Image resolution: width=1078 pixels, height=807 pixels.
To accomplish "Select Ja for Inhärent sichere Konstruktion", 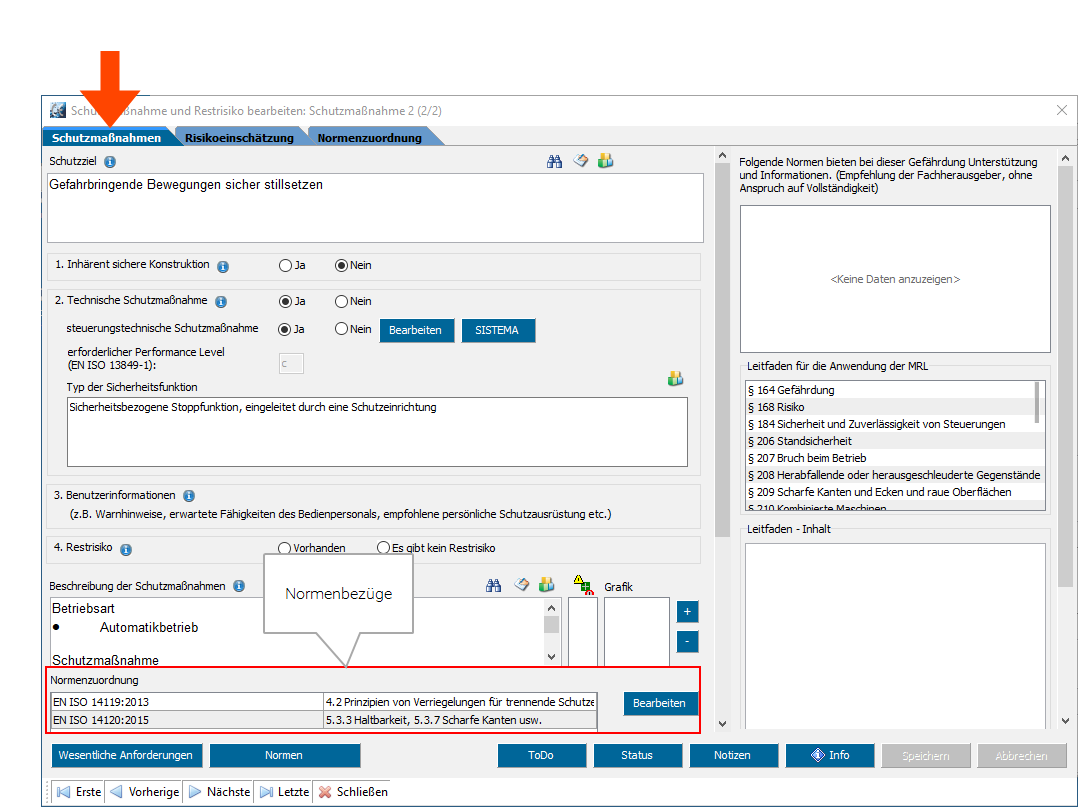I will click(x=286, y=266).
